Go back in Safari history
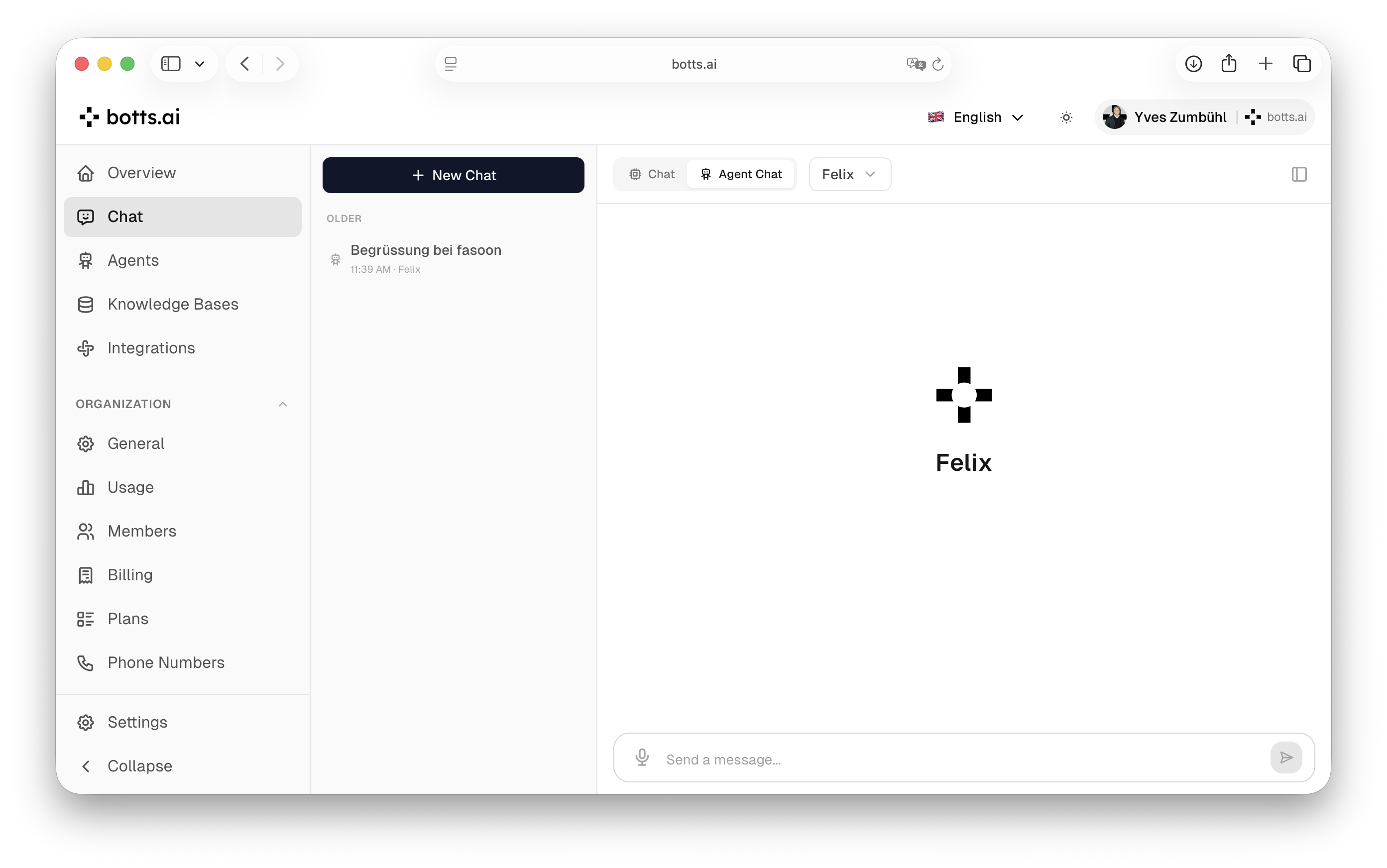The height and width of the screenshot is (868, 1387). click(244, 64)
